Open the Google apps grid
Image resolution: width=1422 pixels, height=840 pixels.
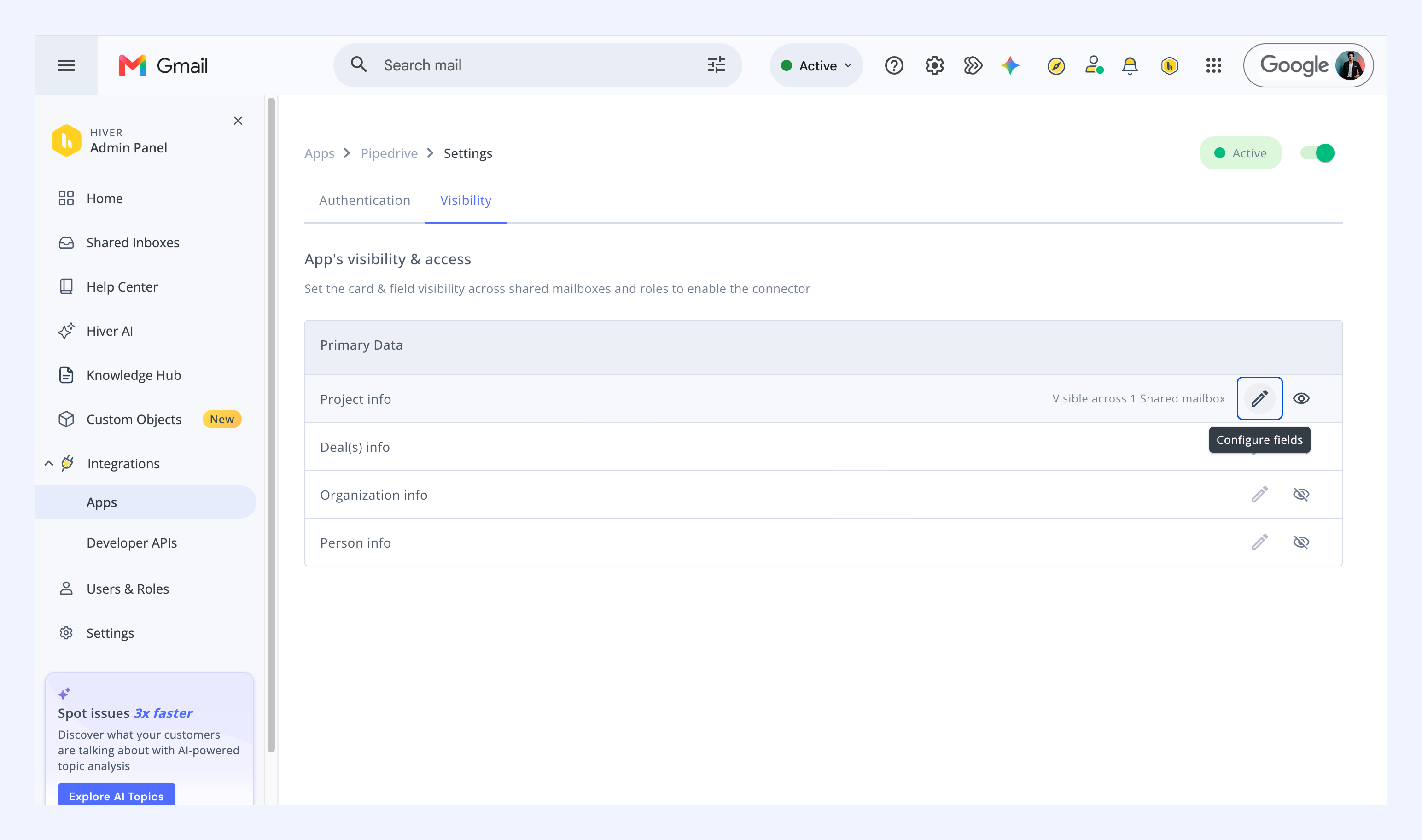click(1214, 66)
